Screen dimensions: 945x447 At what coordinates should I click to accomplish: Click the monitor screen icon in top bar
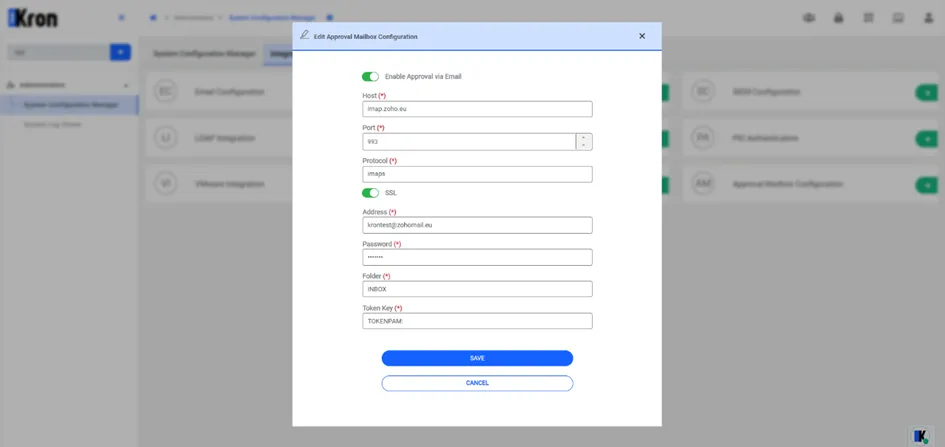(898, 18)
